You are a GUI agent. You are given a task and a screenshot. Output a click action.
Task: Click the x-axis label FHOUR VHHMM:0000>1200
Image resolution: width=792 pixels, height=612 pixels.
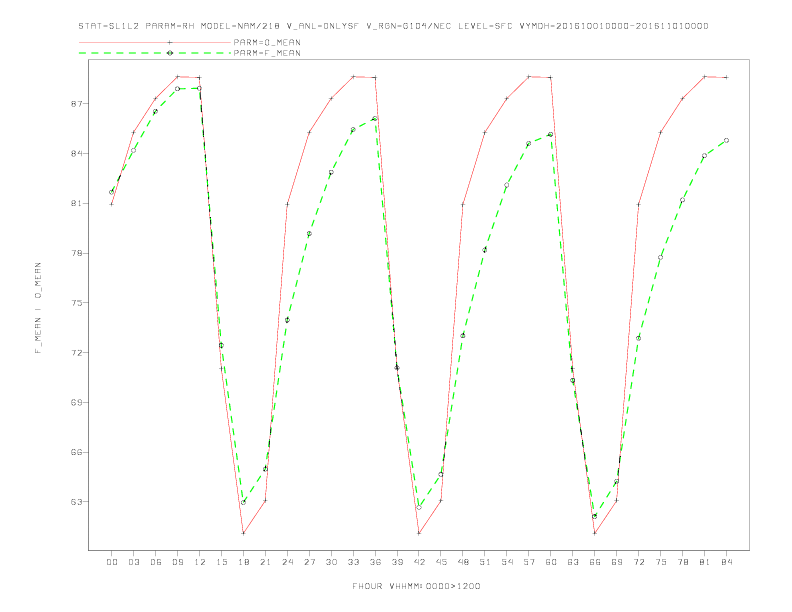click(x=416, y=586)
